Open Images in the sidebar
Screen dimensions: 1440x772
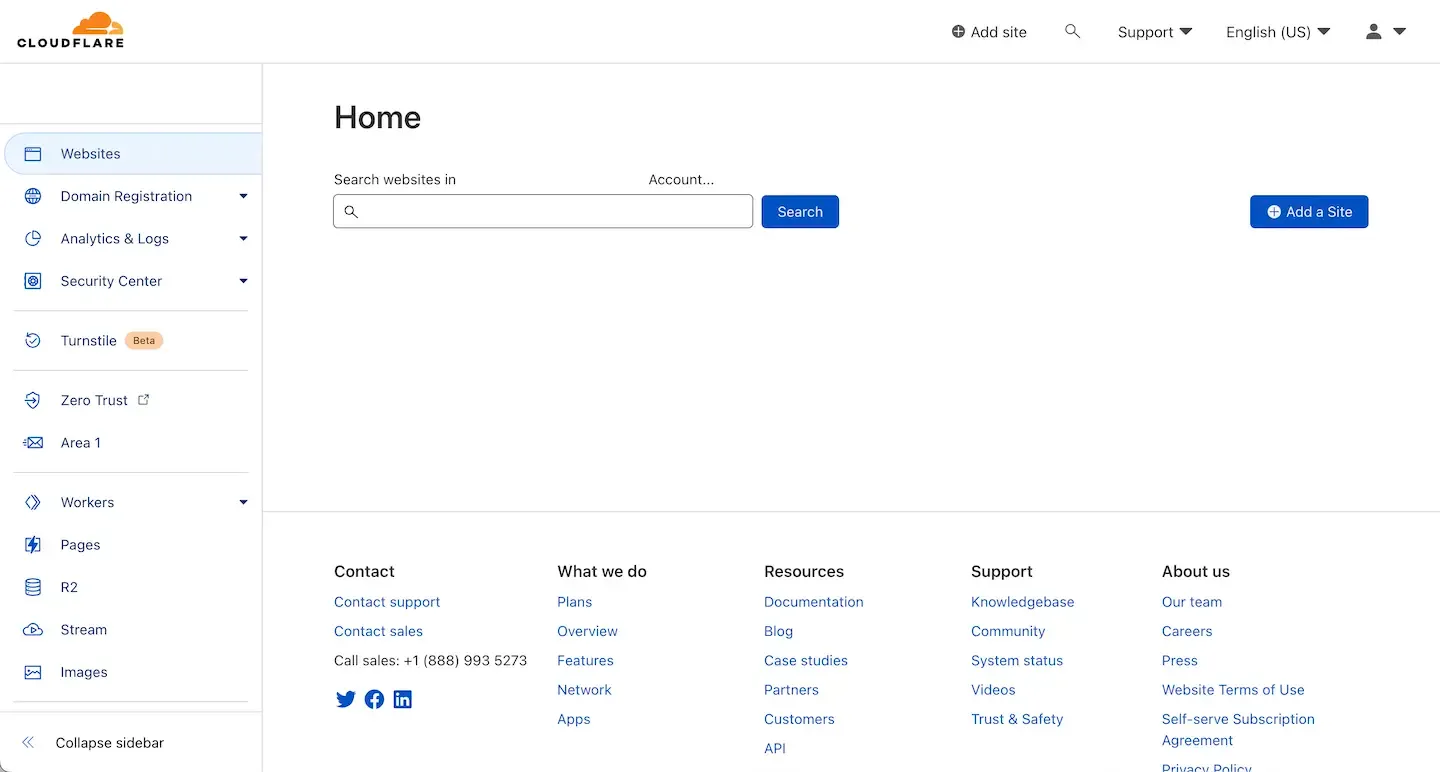click(84, 673)
